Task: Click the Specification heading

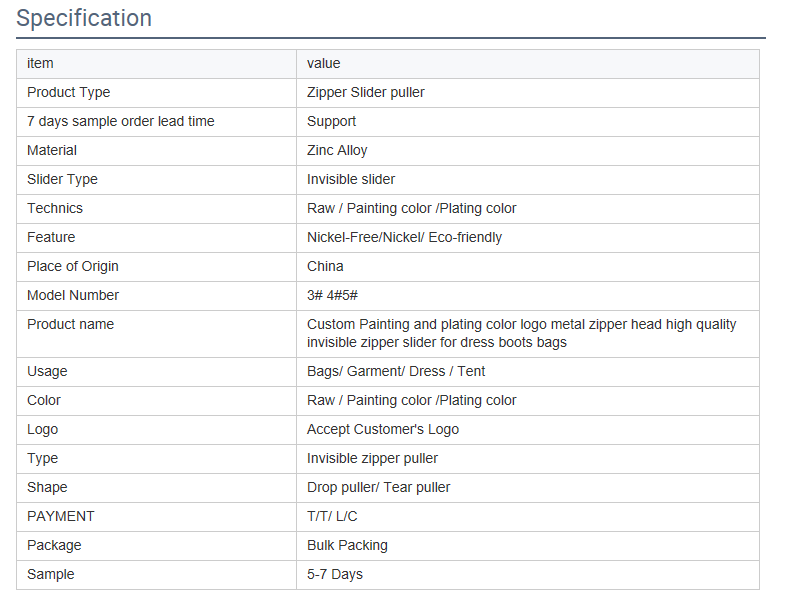Action: [x=84, y=18]
